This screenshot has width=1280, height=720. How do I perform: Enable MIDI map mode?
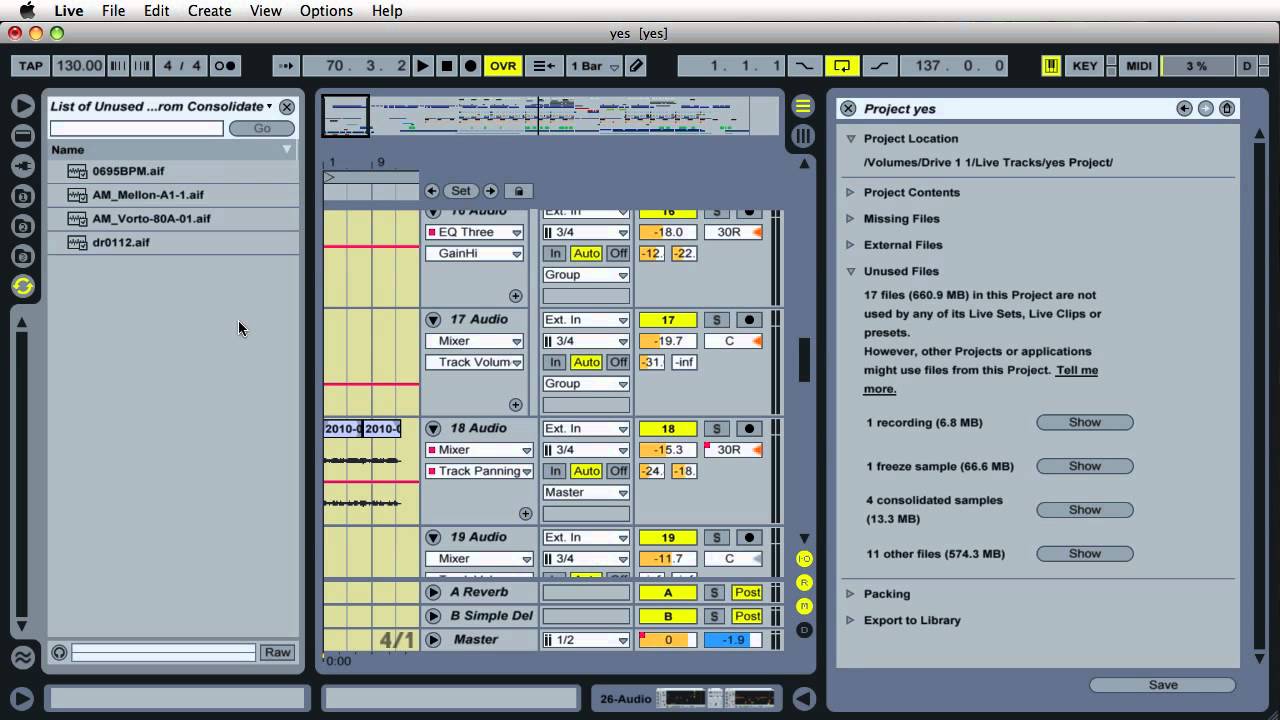pyautogui.click(x=1139, y=66)
